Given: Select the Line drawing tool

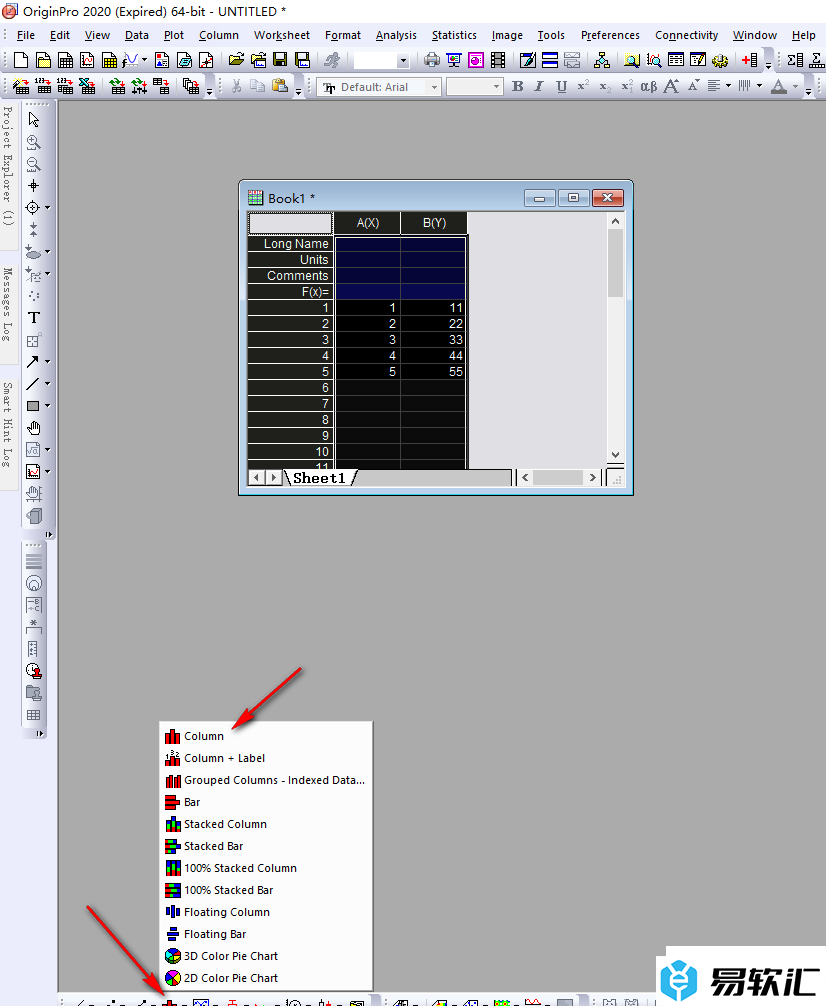Looking at the screenshot, I should [x=33, y=384].
